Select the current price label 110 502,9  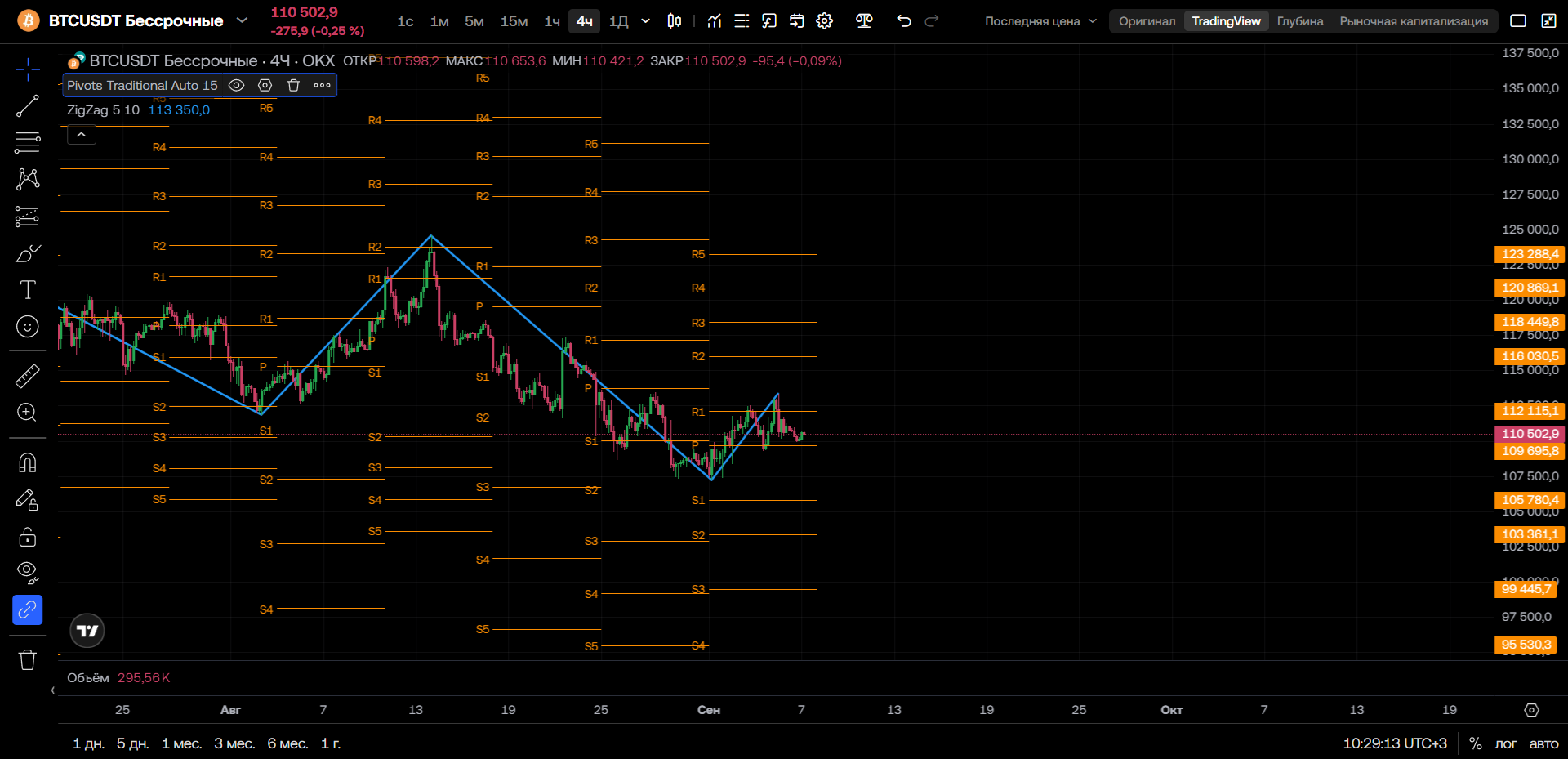1530,434
